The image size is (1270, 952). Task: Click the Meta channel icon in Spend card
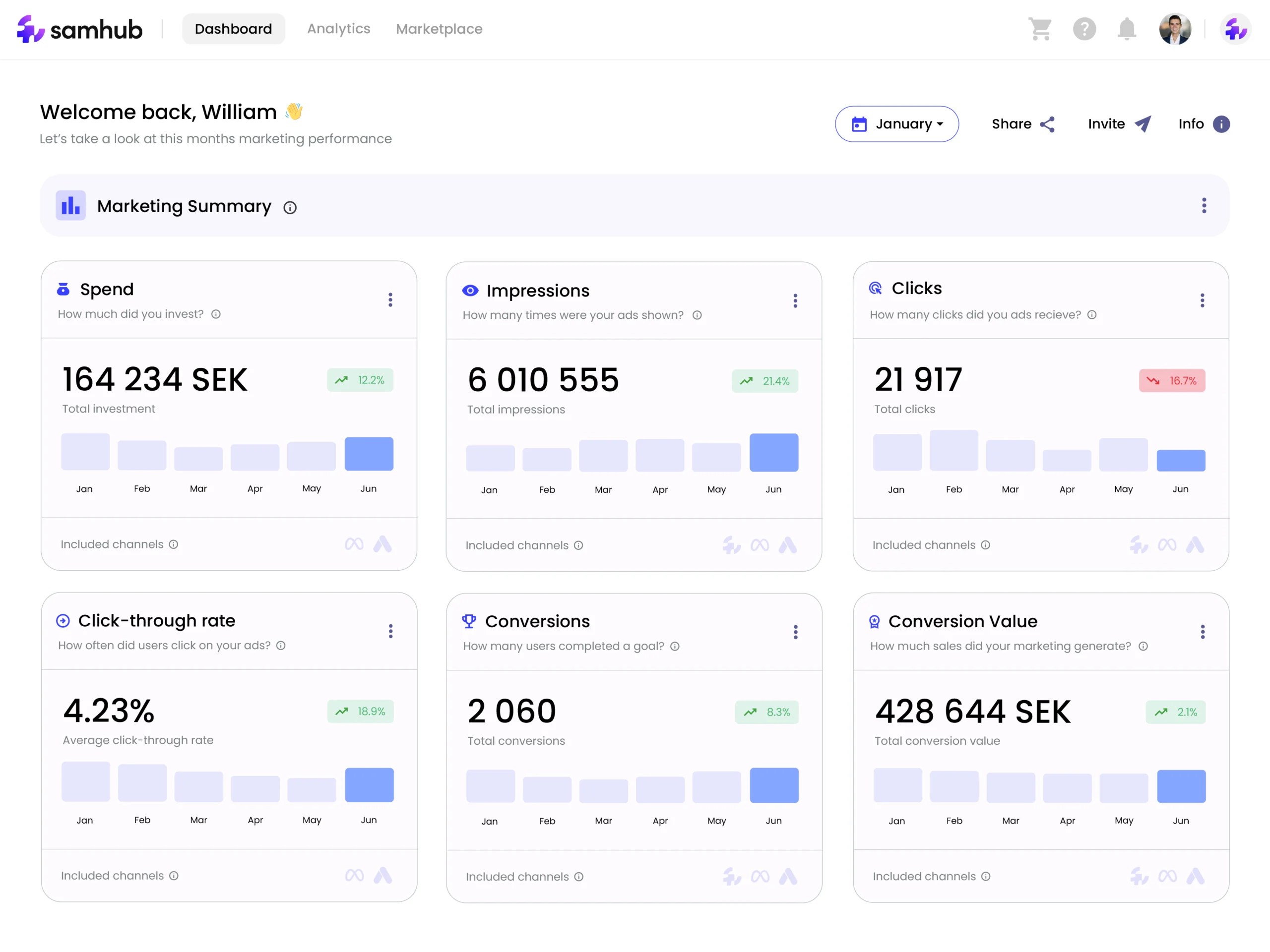tap(354, 544)
